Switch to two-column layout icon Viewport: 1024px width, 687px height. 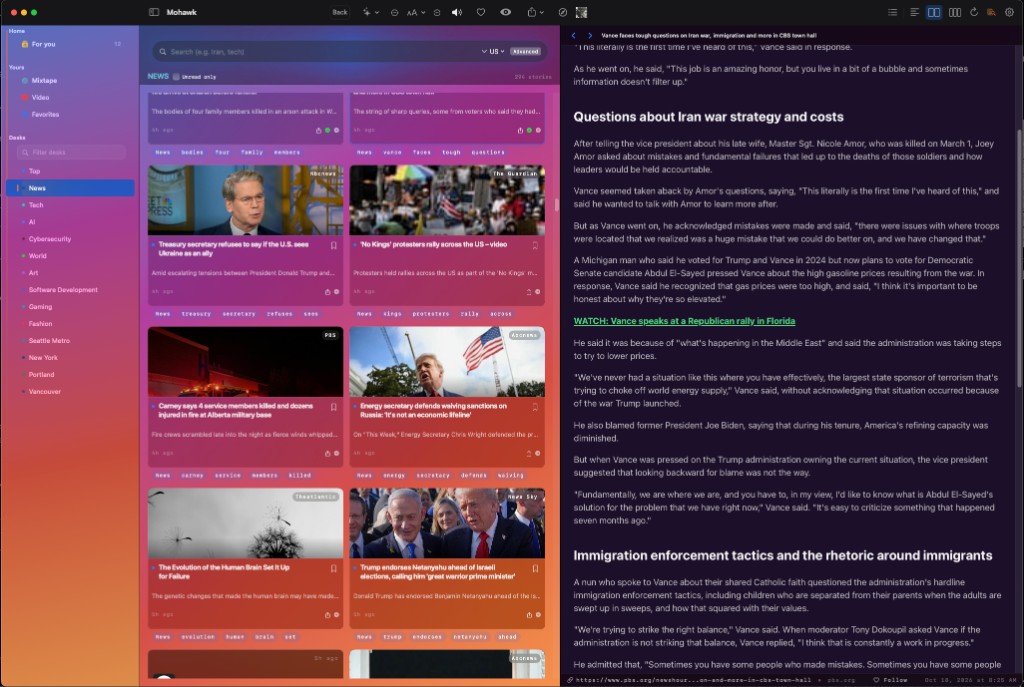coord(934,12)
